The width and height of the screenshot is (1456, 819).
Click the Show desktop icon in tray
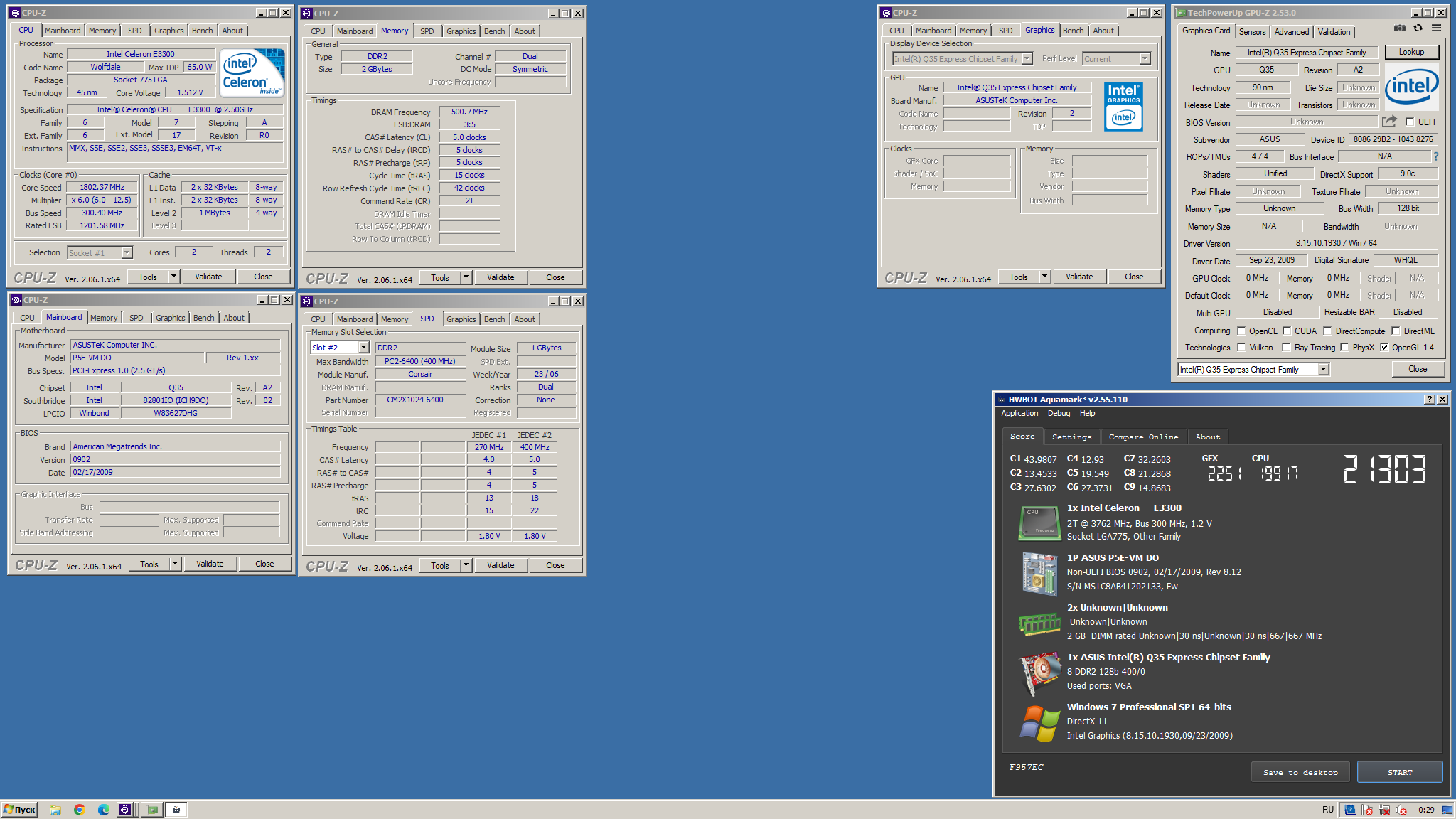[1447, 810]
